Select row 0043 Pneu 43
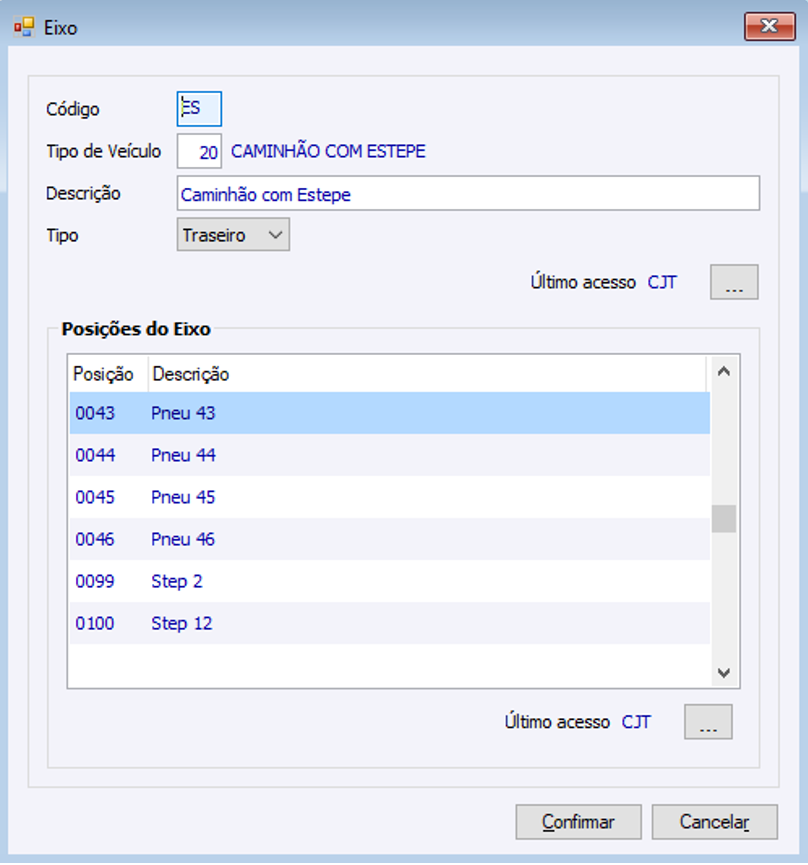 point(389,413)
